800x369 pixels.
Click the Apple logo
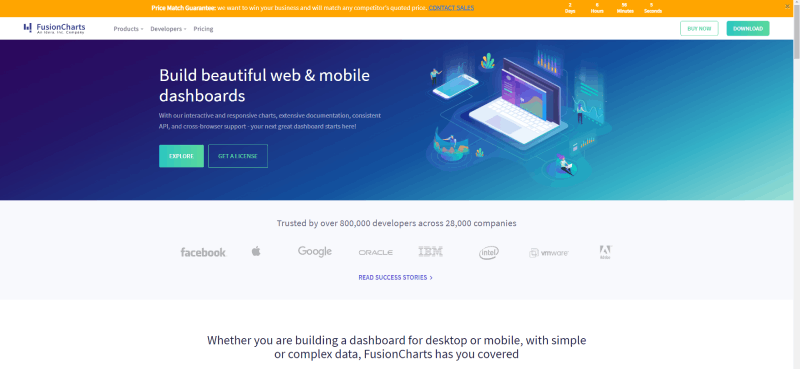[256, 251]
